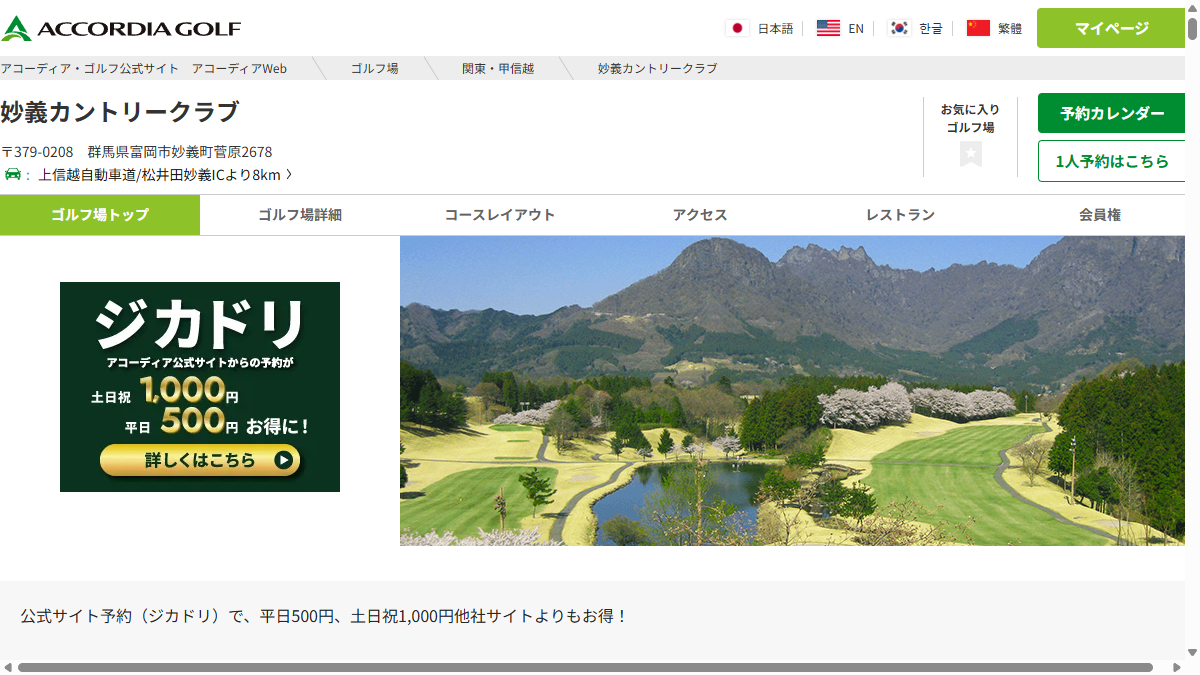This screenshot has height=675, width=1200.
Task: Click the China flag icon
Action: pyautogui.click(x=978, y=28)
